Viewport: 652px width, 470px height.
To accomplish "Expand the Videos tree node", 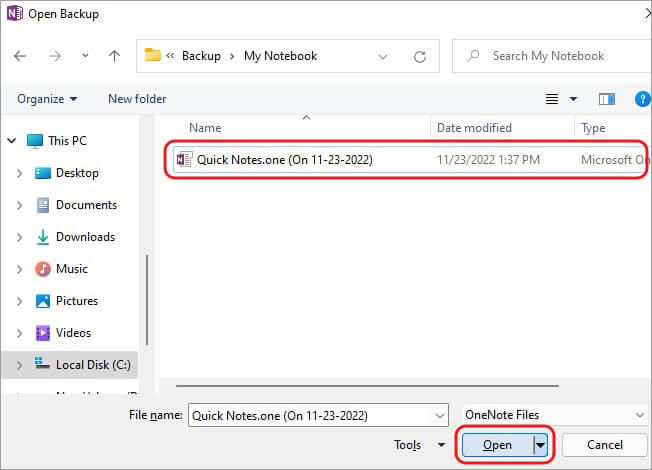I will [19, 333].
